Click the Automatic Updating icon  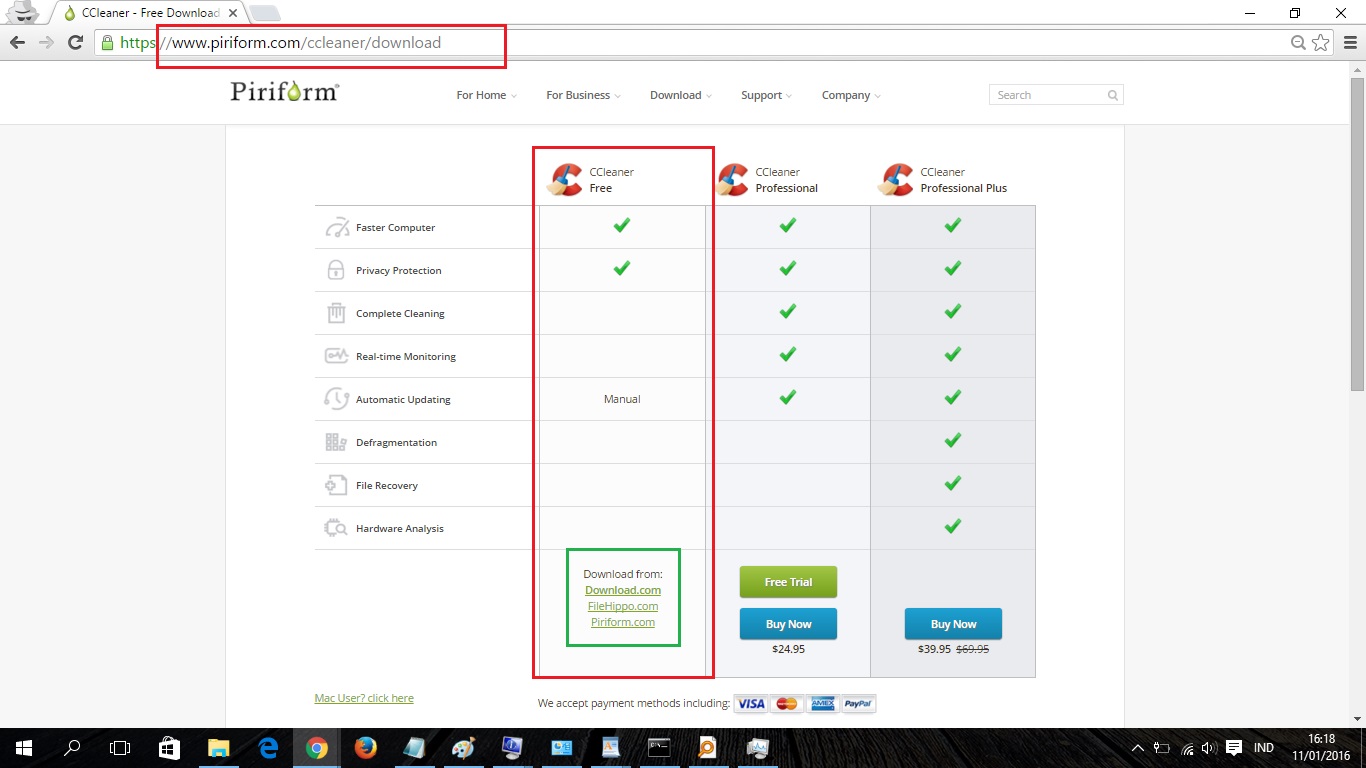point(336,399)
